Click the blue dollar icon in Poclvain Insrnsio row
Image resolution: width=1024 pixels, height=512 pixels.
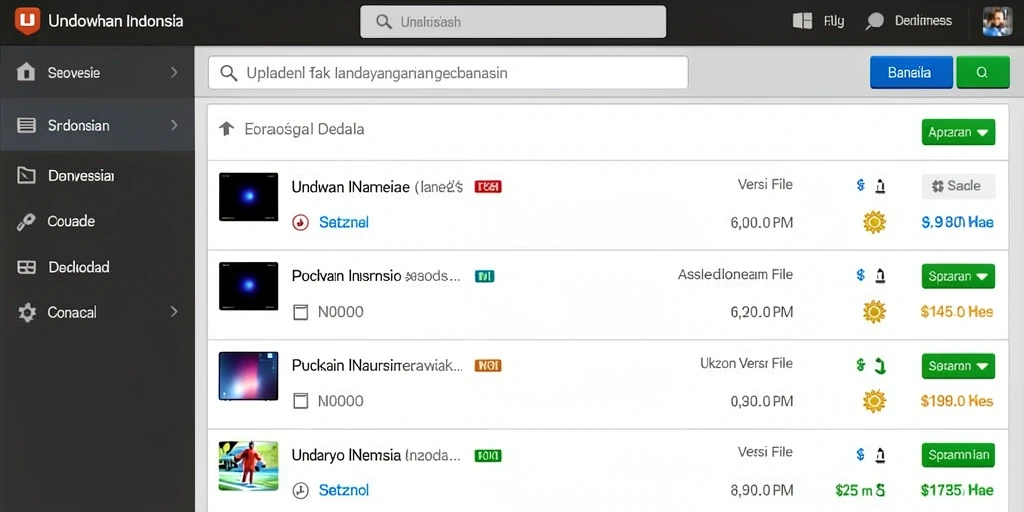click(x=861, y=275)
